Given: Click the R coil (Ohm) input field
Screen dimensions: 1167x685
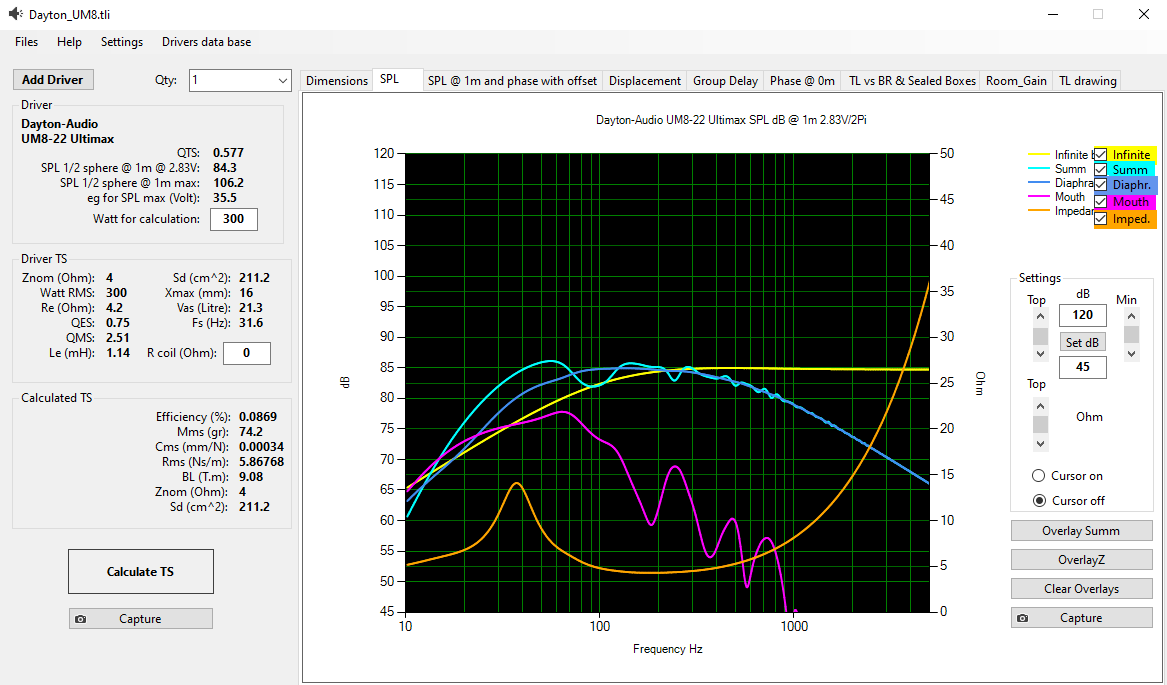Looking at the screenshot, I should tap(247, 353).
